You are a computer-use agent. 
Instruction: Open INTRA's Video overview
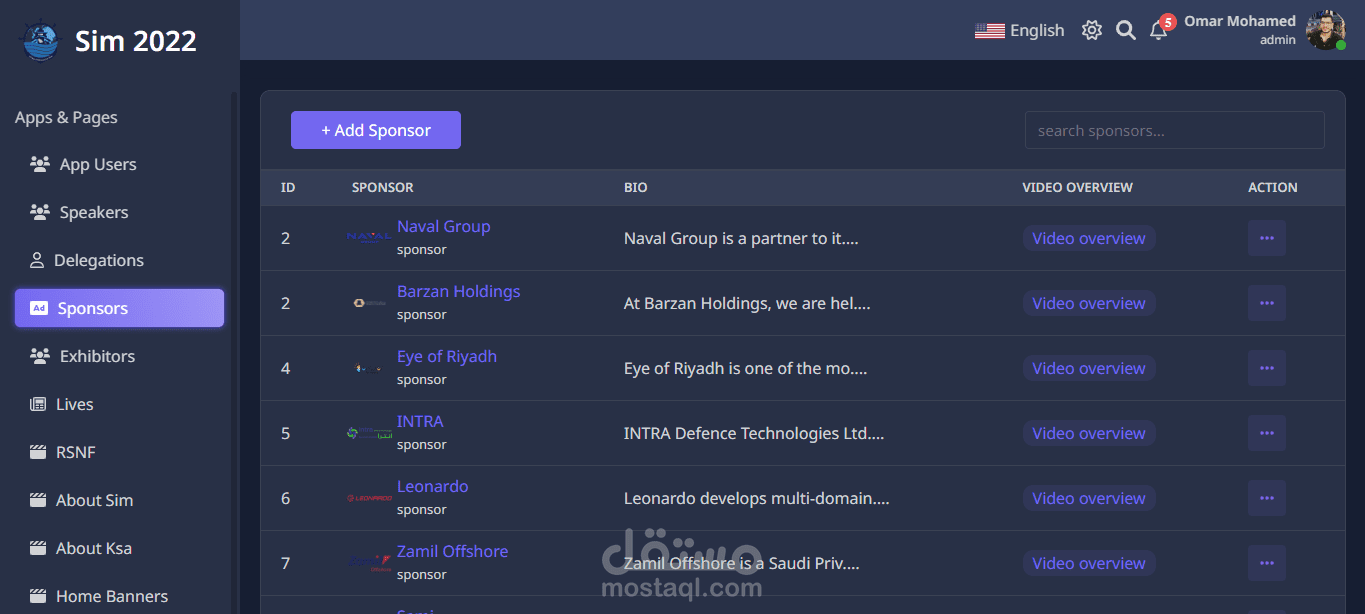(1089, 433)
